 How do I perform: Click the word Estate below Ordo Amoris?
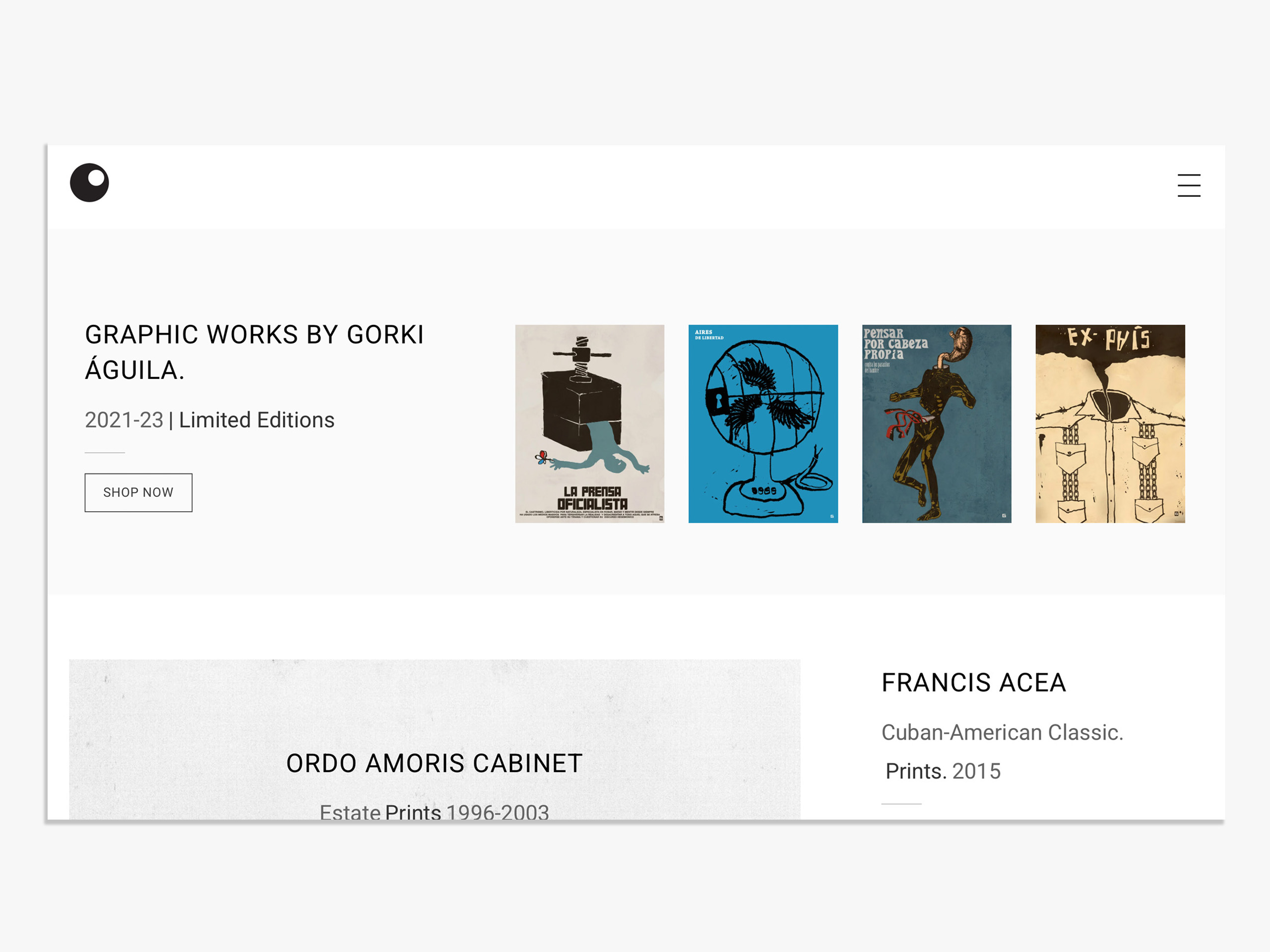tap(350, 811)
